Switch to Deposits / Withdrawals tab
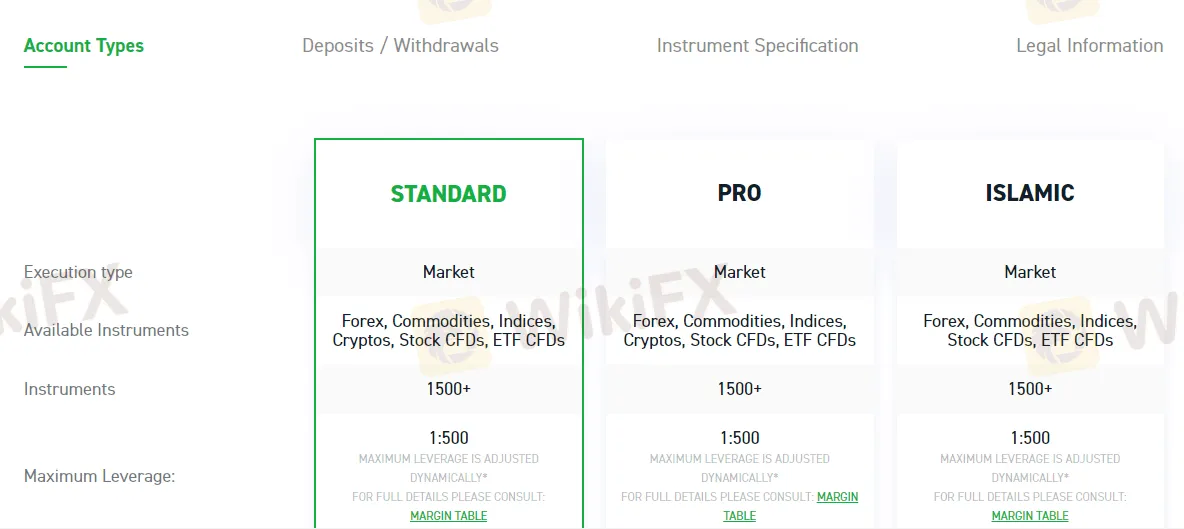Screen dimensions: 1184x529 coord(400,46)
